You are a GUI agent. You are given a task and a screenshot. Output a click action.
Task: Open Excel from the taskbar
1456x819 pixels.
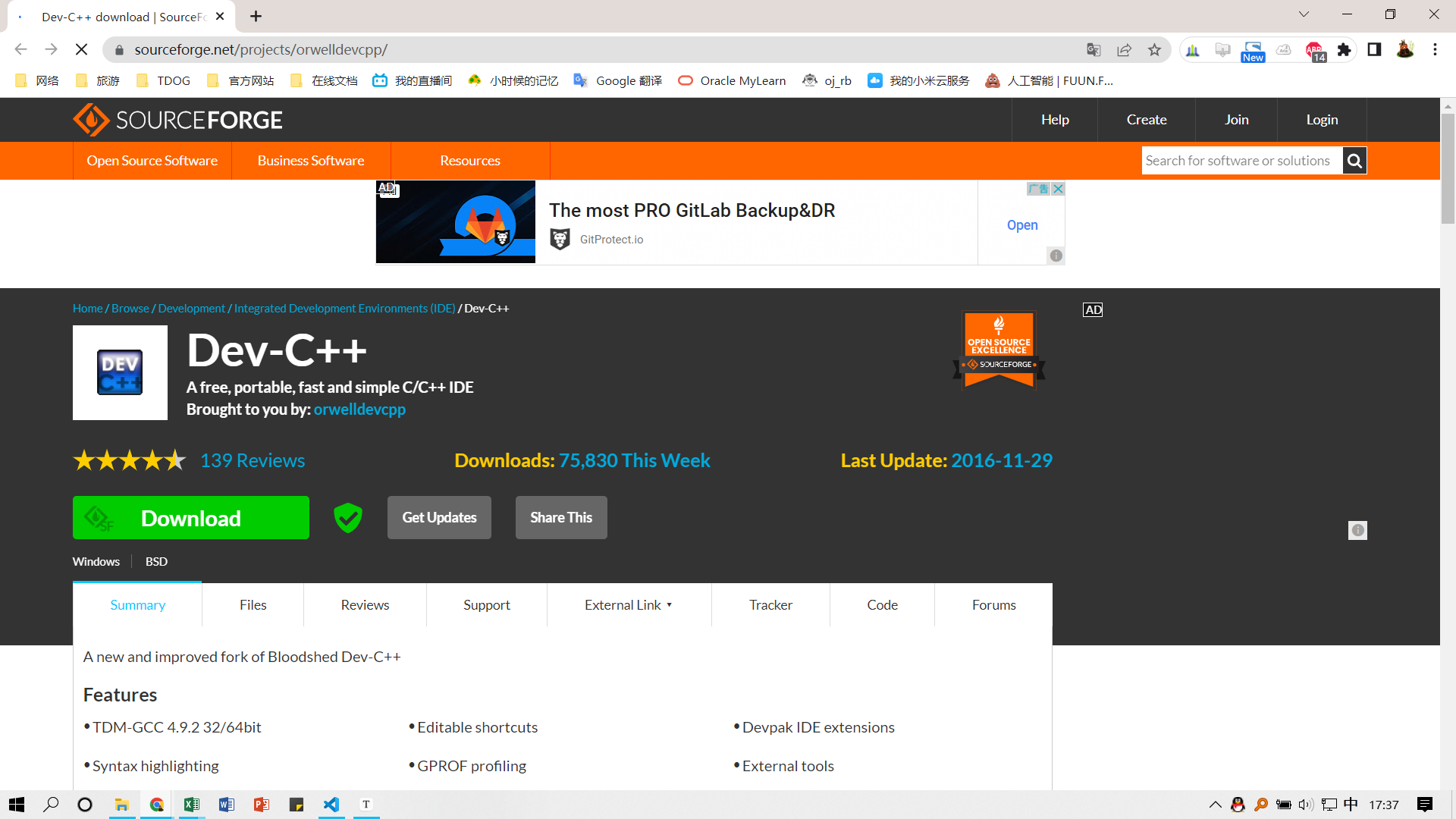191,805
